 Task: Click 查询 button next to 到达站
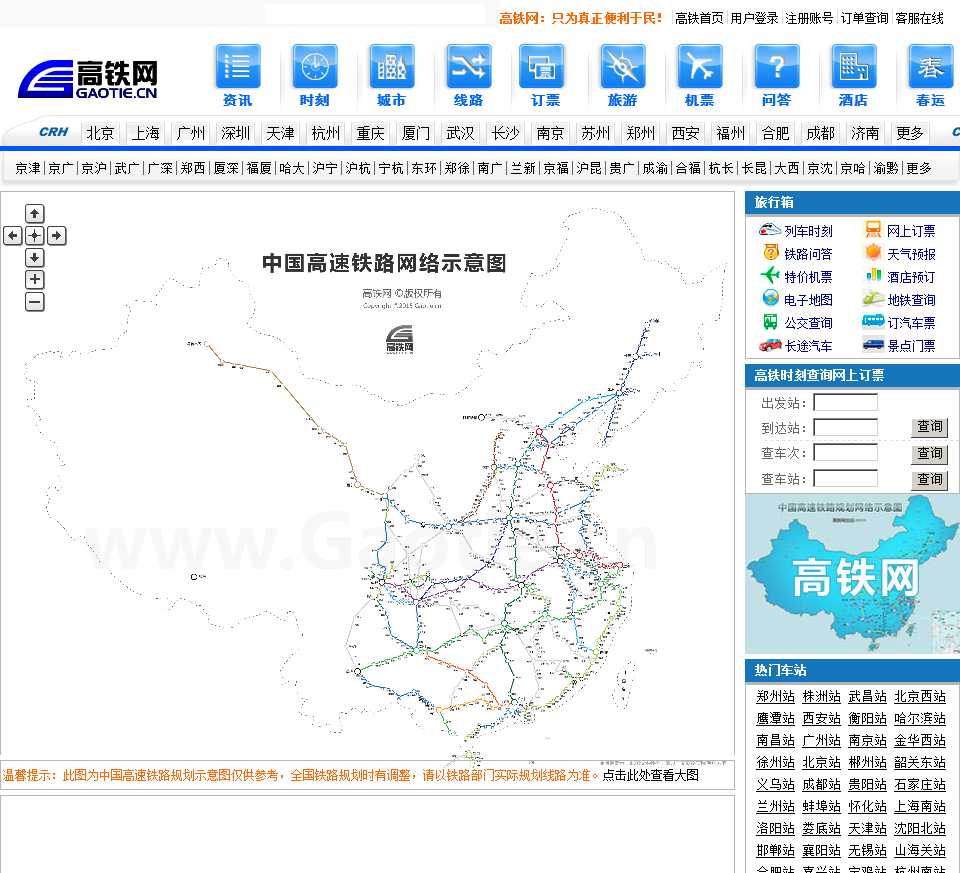pyautogui.click(x=929, y=427)
